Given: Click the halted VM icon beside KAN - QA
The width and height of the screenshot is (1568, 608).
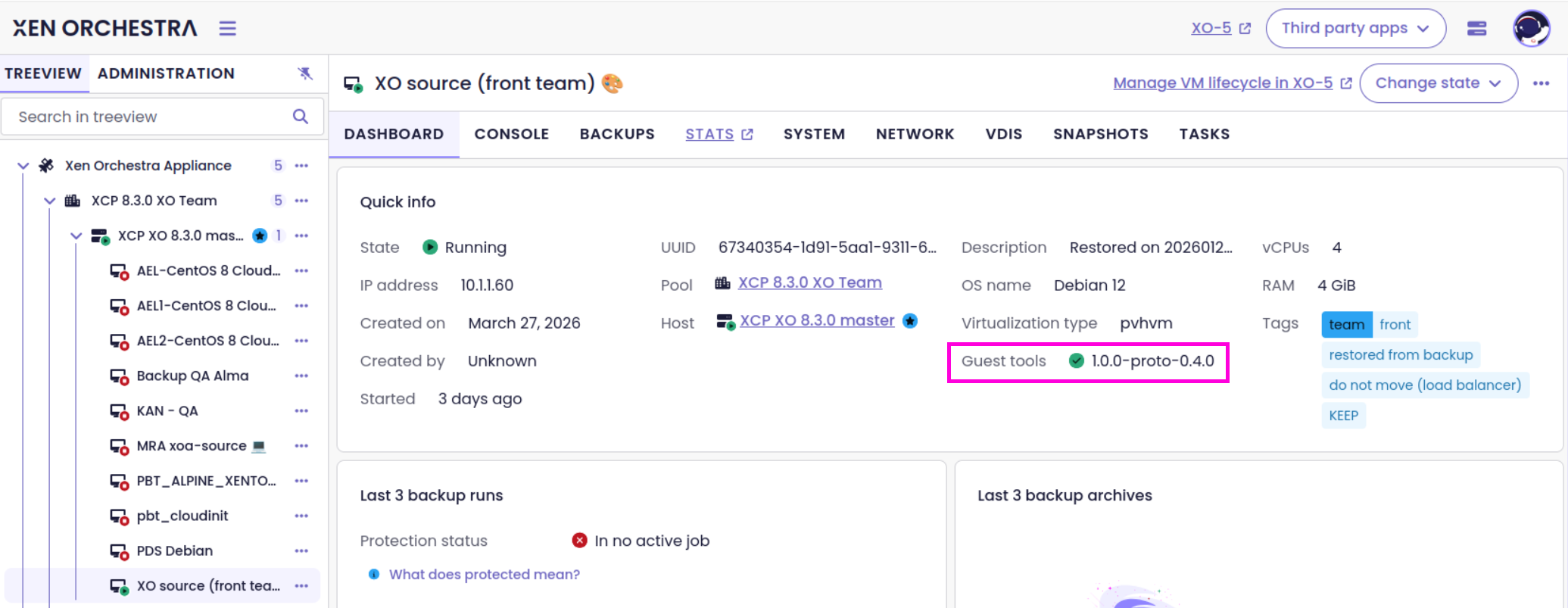Looking at the screenshot, I should coord(119,411).
